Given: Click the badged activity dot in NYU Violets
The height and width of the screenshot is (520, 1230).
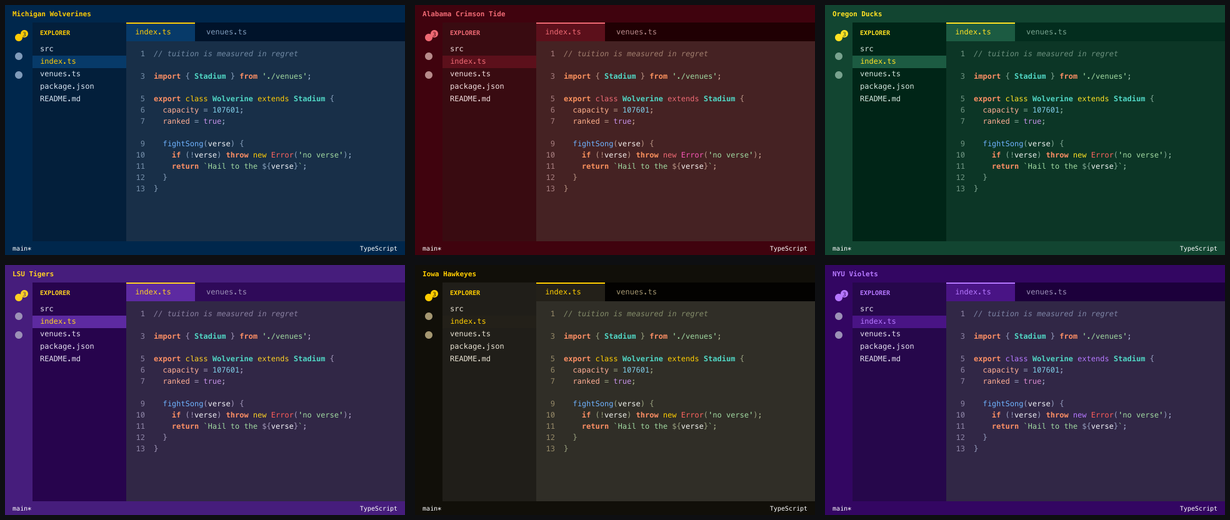Looking at the screenshot, I should tap(839, 297).
